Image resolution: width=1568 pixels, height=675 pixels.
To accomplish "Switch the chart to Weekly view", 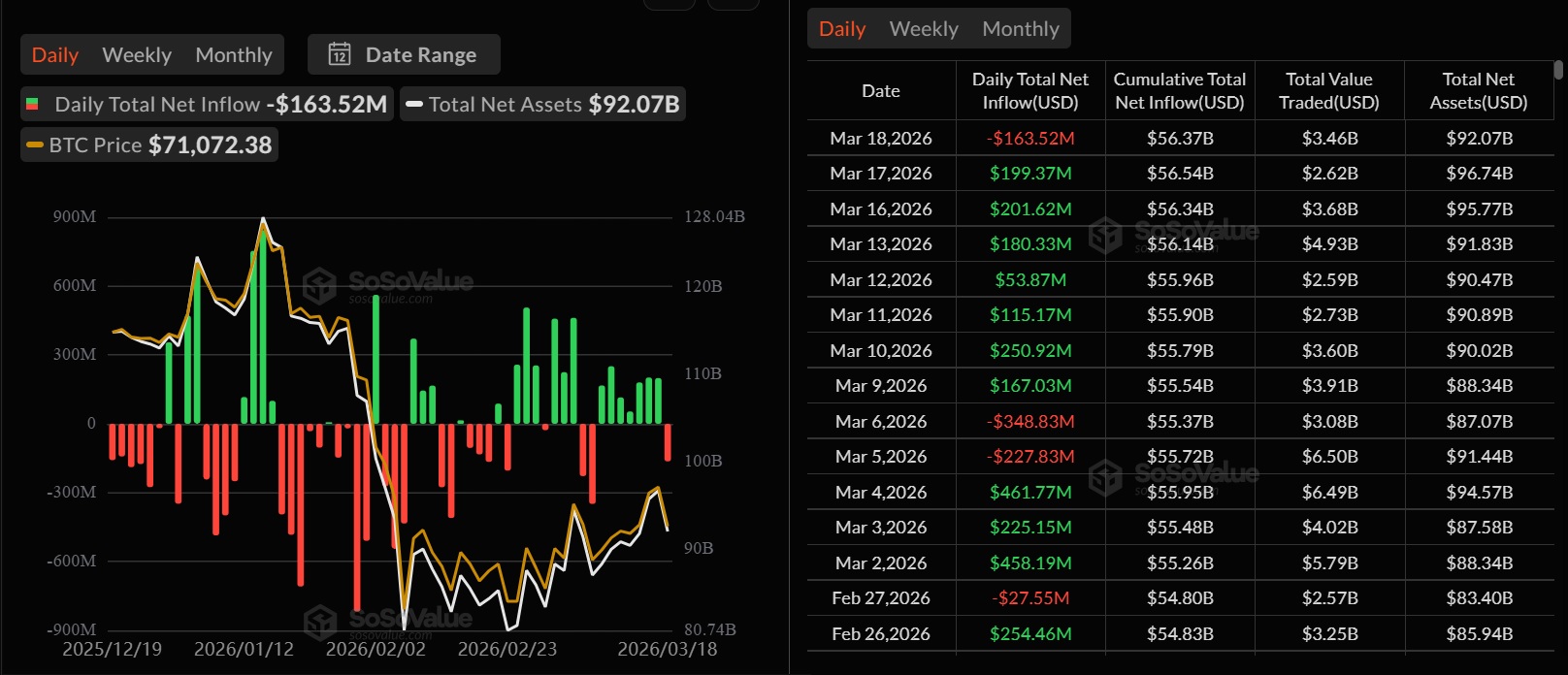I will click(x=137, y=55).
